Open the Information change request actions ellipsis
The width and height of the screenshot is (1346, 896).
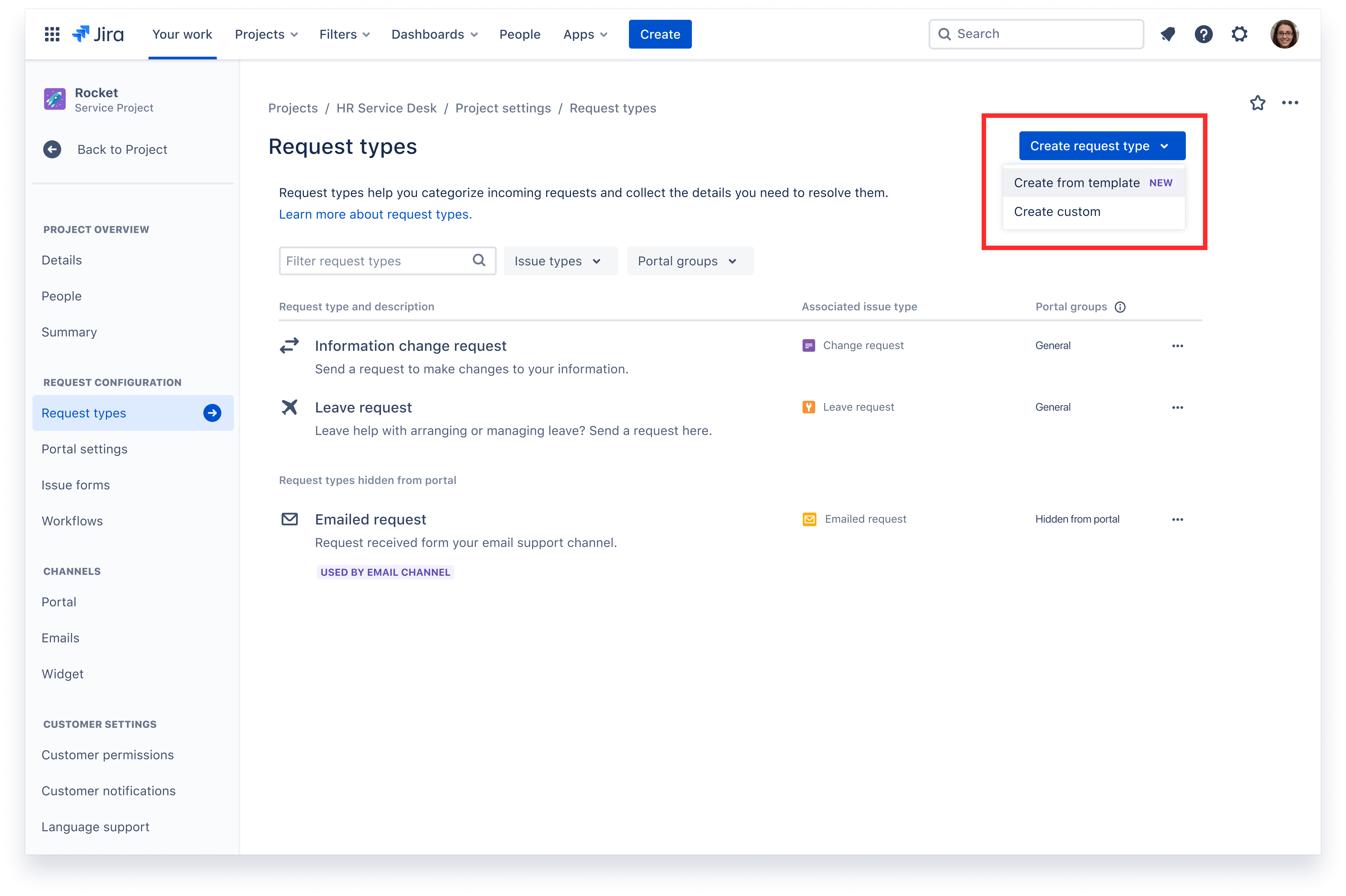tap(1177, 346)
